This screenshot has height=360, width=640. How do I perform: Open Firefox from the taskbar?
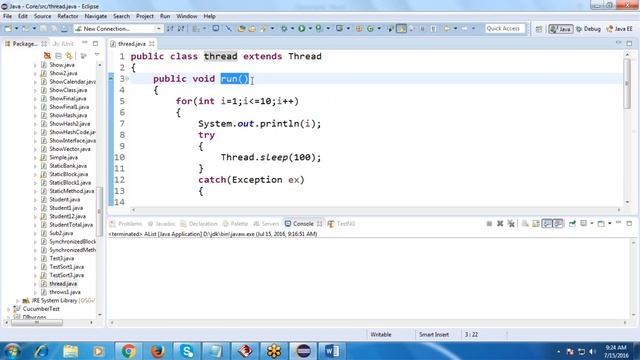158,351
